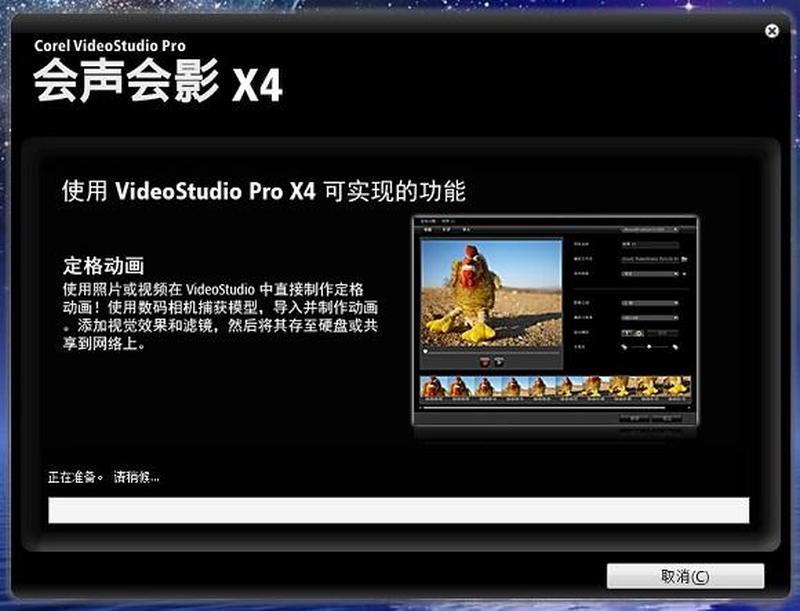Click the 取消(C) cancel button
The image size is (800, 611).
(x=685, y=576)
